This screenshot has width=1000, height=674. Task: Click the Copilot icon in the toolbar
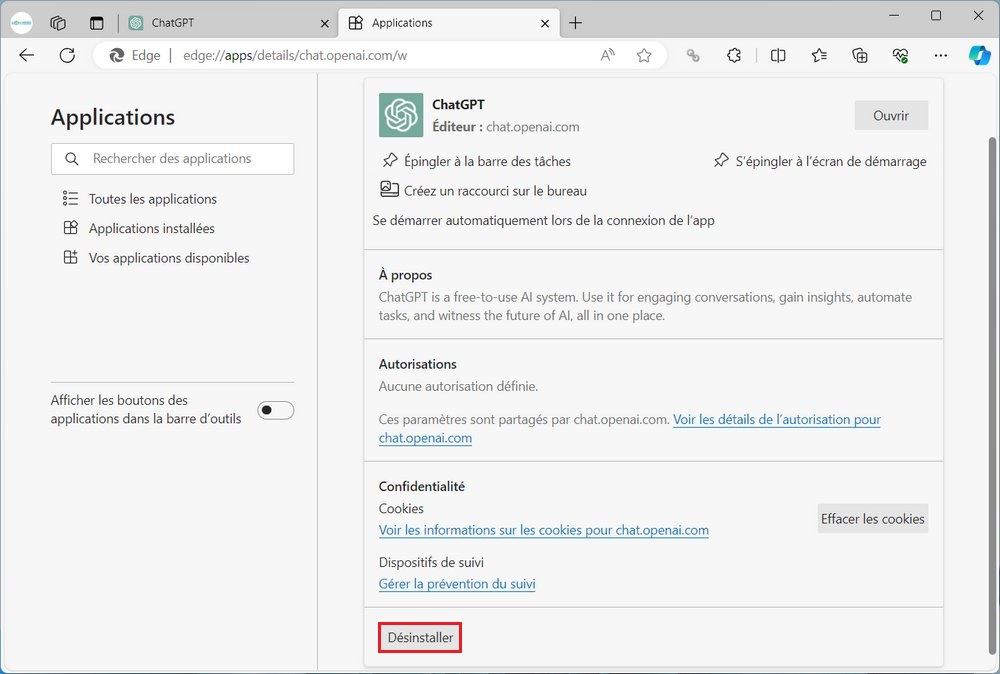[979, 55]
